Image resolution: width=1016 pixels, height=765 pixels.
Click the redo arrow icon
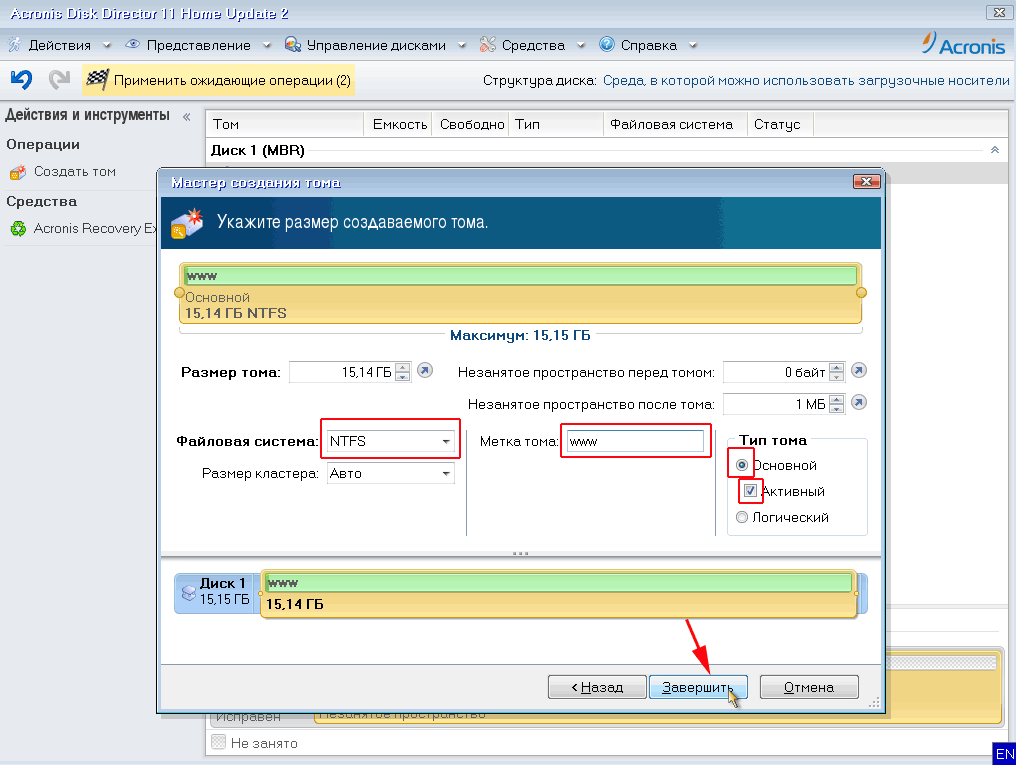[60, 80]
